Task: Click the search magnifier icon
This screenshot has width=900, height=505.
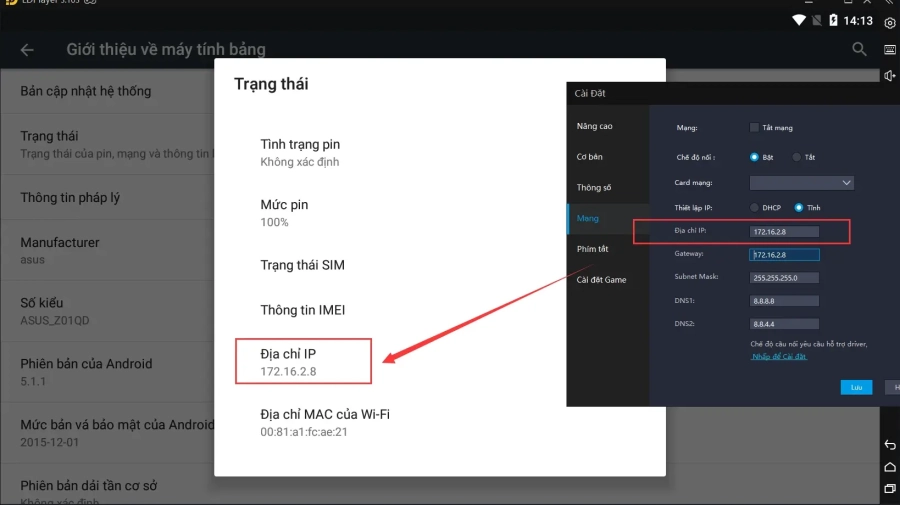Action: [x=859, y=49]
